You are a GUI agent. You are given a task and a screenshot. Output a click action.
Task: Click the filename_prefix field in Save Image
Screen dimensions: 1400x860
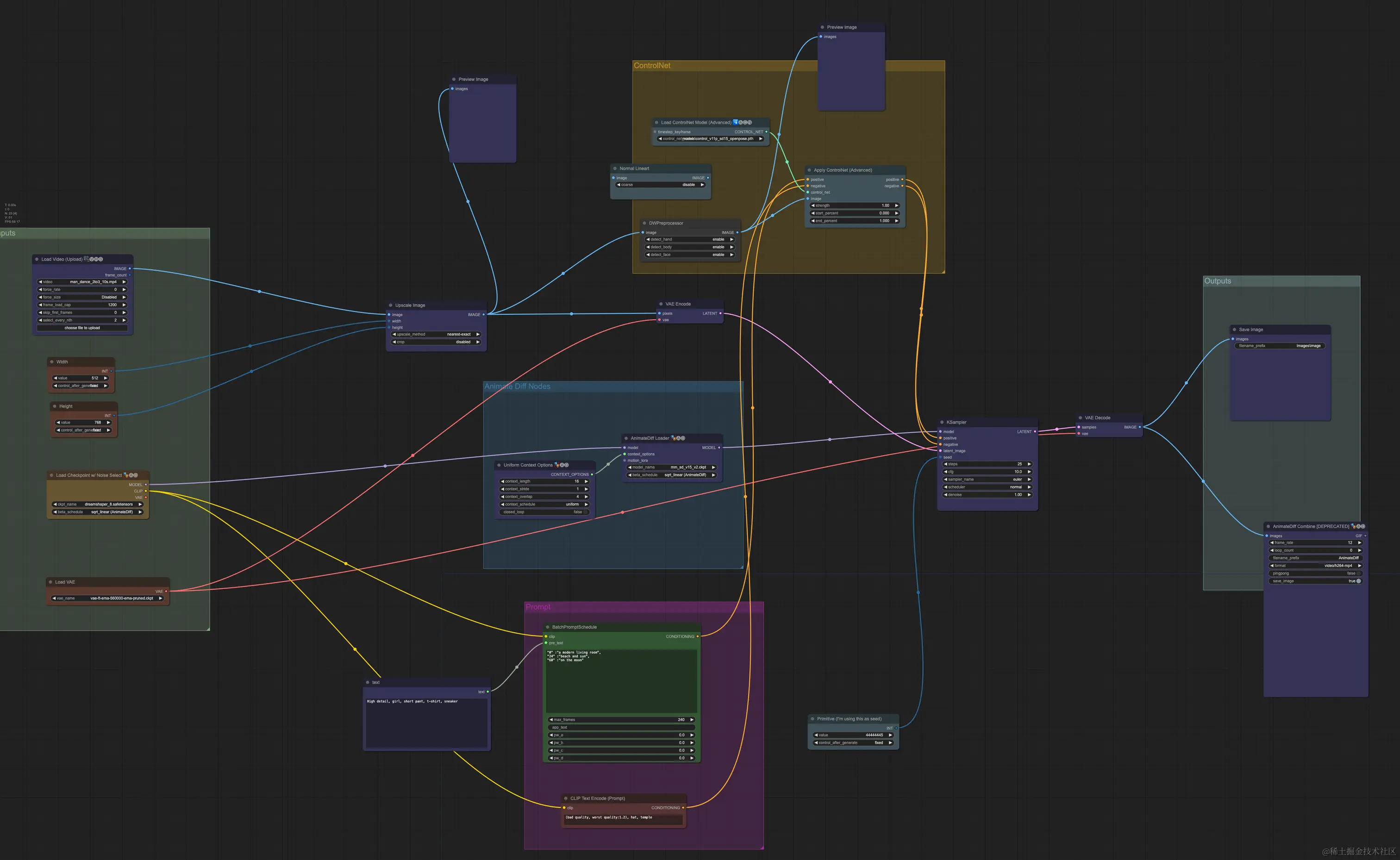(x=1280, y=346)
